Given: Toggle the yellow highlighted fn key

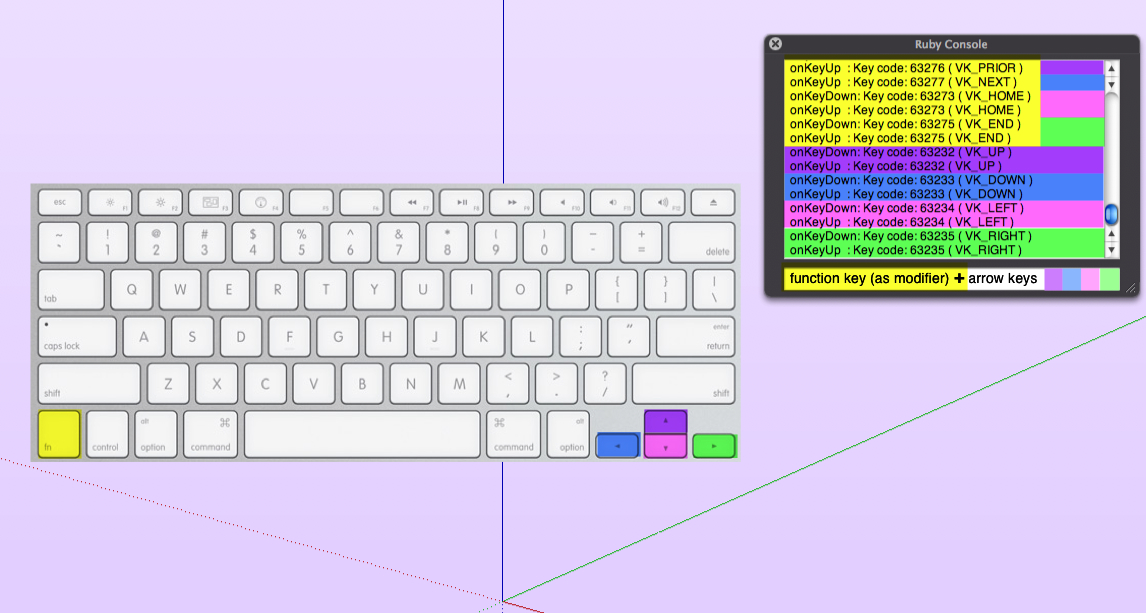Looking at the screenshot, I should 57,435.
